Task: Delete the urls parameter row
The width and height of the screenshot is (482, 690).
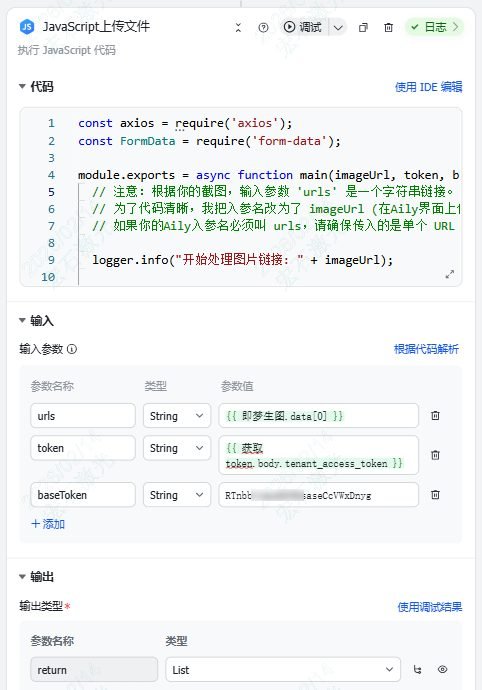Action: point(435,415)
